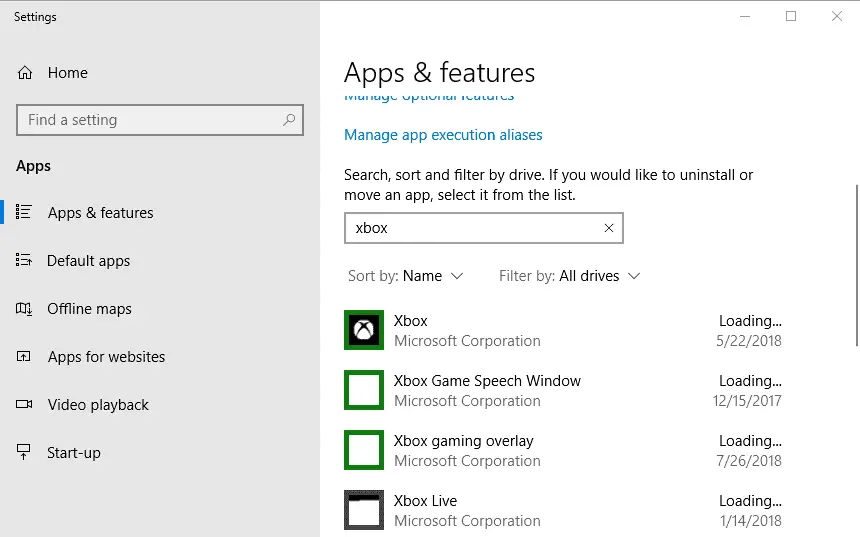Open Default apps settings page
This screenshot has height=537, width=860.
point(88,261)
